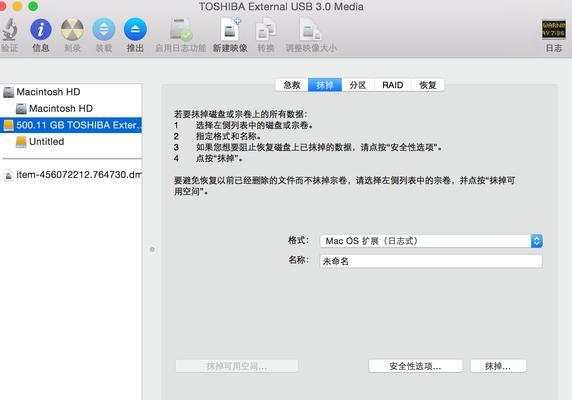Click the Convert (转换) toolbar icon
The image size is (572, 400).
coord(266,30)
